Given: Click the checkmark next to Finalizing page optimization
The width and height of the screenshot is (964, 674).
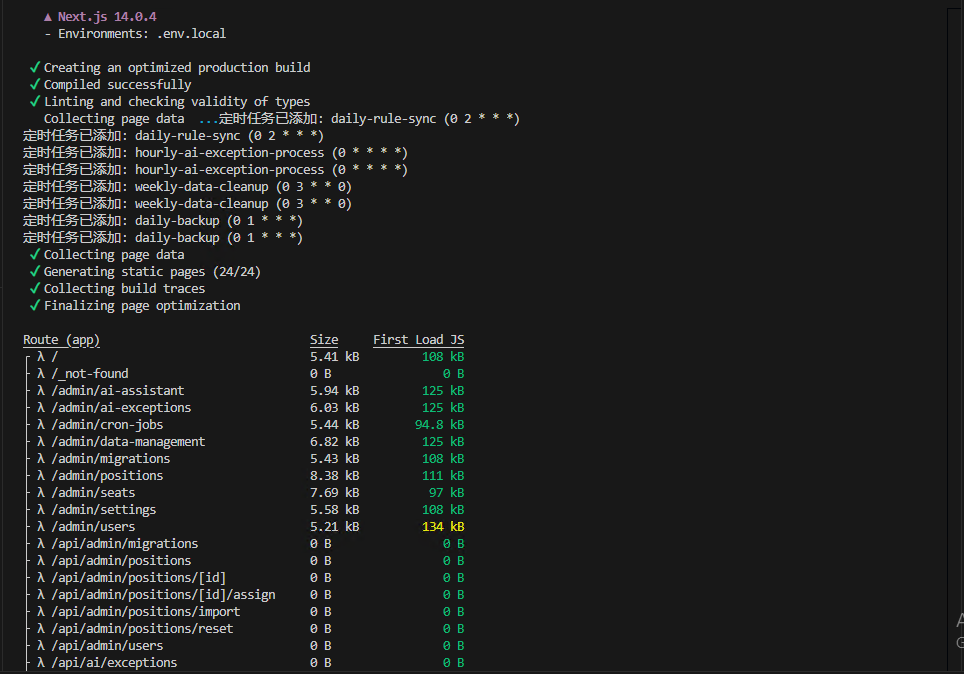Looking at the screenshot, I should 35,306.
